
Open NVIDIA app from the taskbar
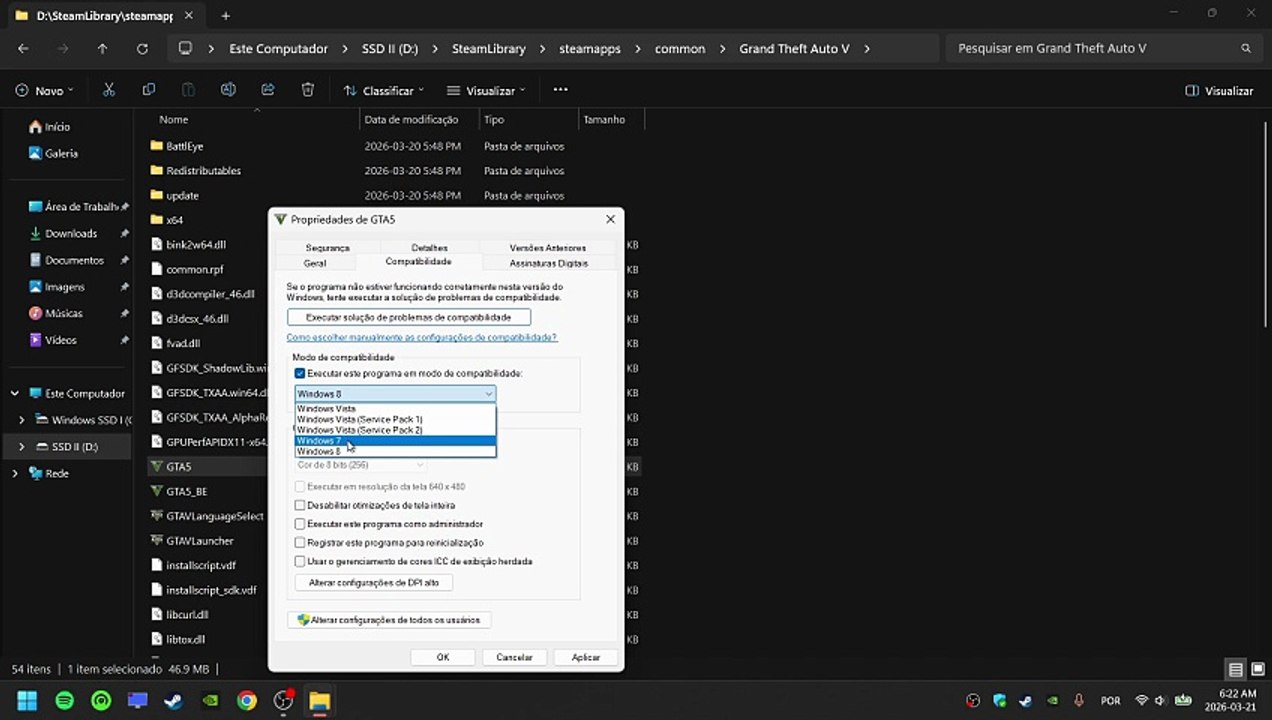pos(210,701)
